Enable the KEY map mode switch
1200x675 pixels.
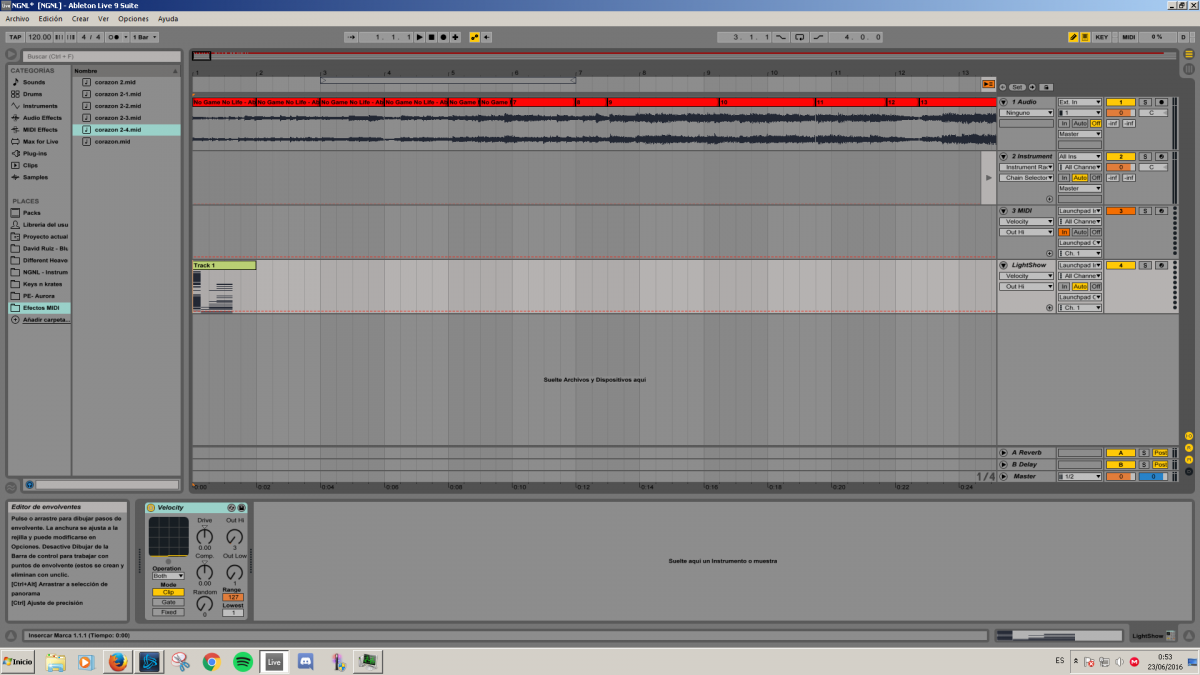tap(1101, 37)
